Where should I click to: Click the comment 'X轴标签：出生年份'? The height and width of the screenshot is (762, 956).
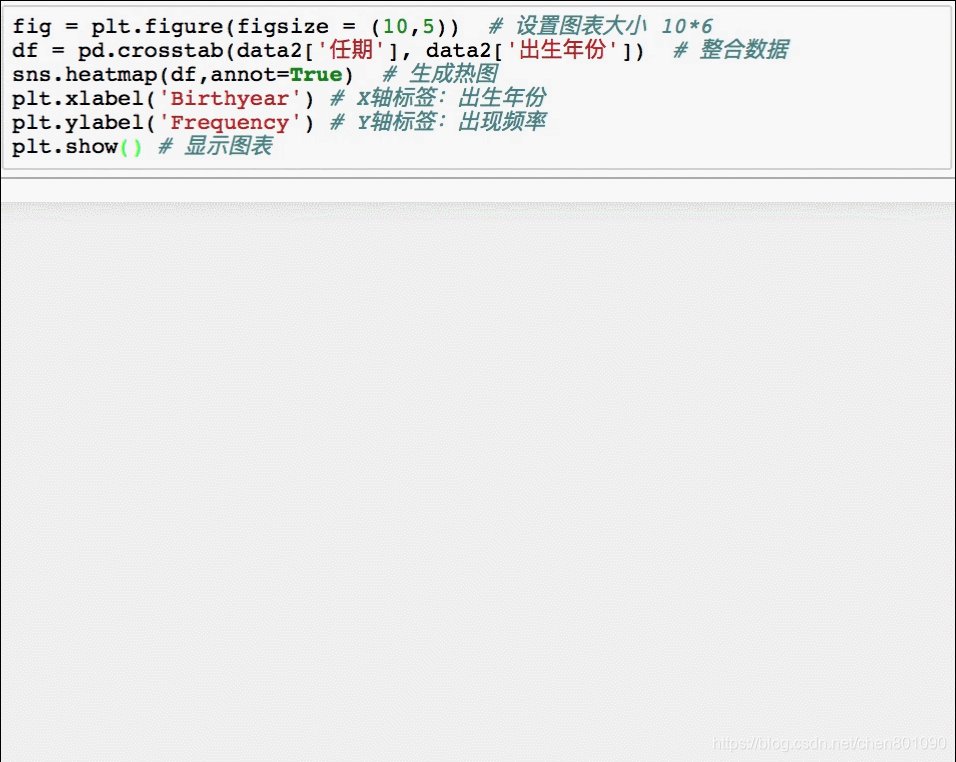pyautogui.click(x=438, y=98)
